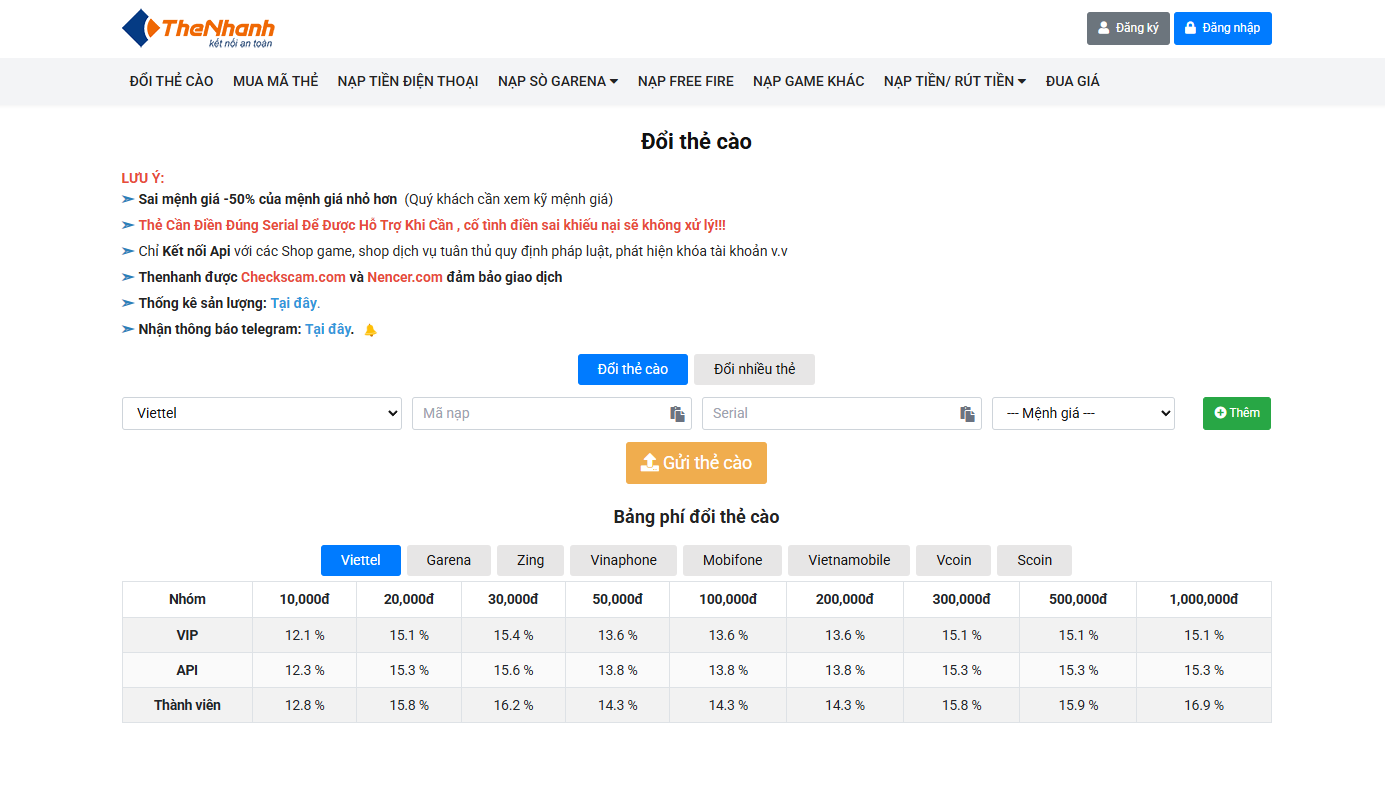The height and width of the screenshot is (791, 1385).
Task: Expand NẠP SÒ GARENA dropdown menu
Action: [x=558, y=81]
